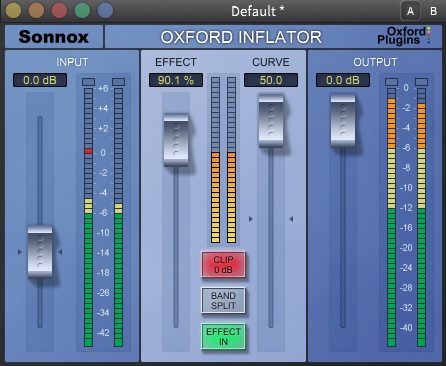446x366 pixels.
Task: Reset left input meter peak indicator
Action: tap(88, 82)
